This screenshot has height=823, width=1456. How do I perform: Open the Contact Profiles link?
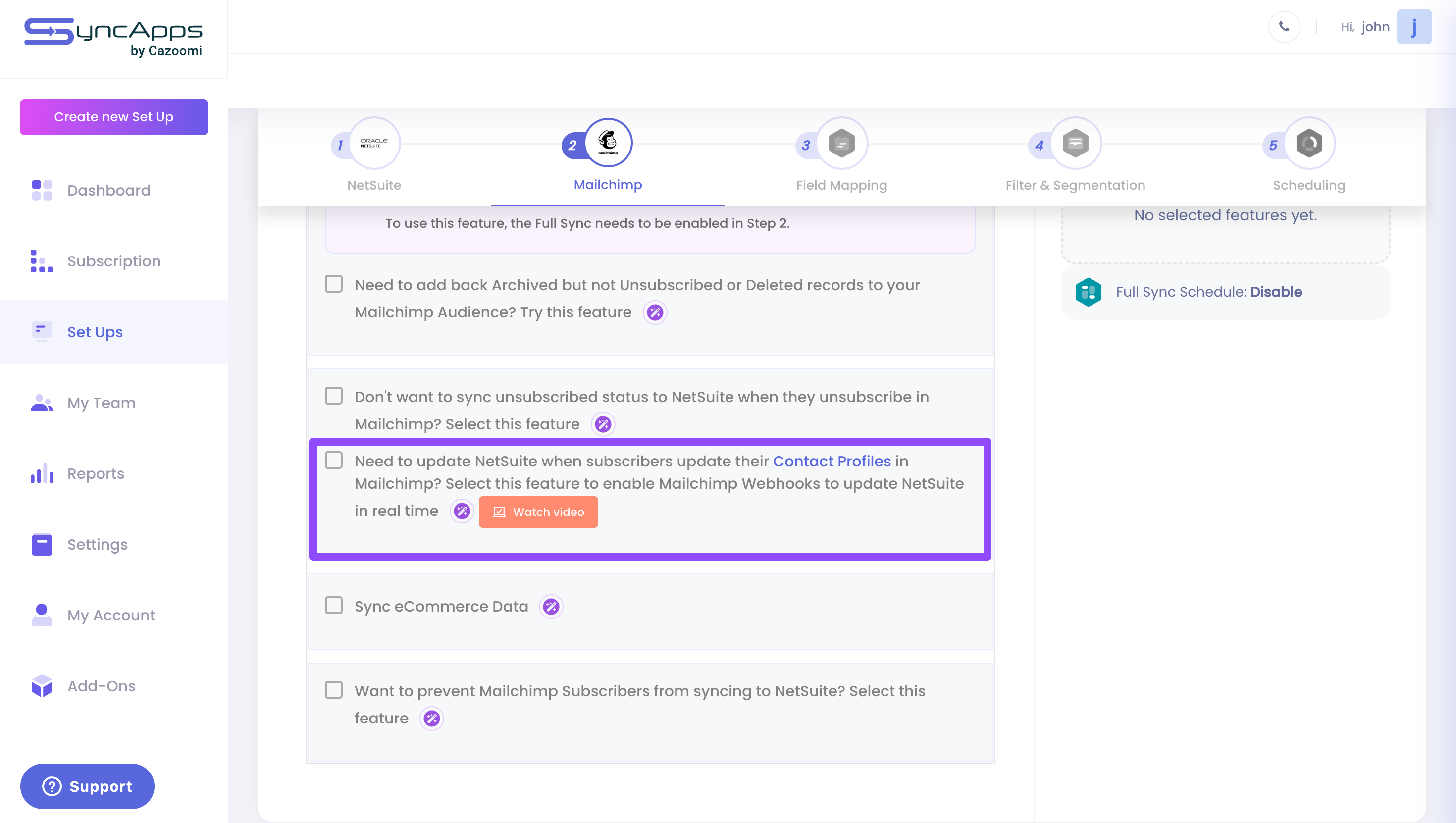[832, 461]
